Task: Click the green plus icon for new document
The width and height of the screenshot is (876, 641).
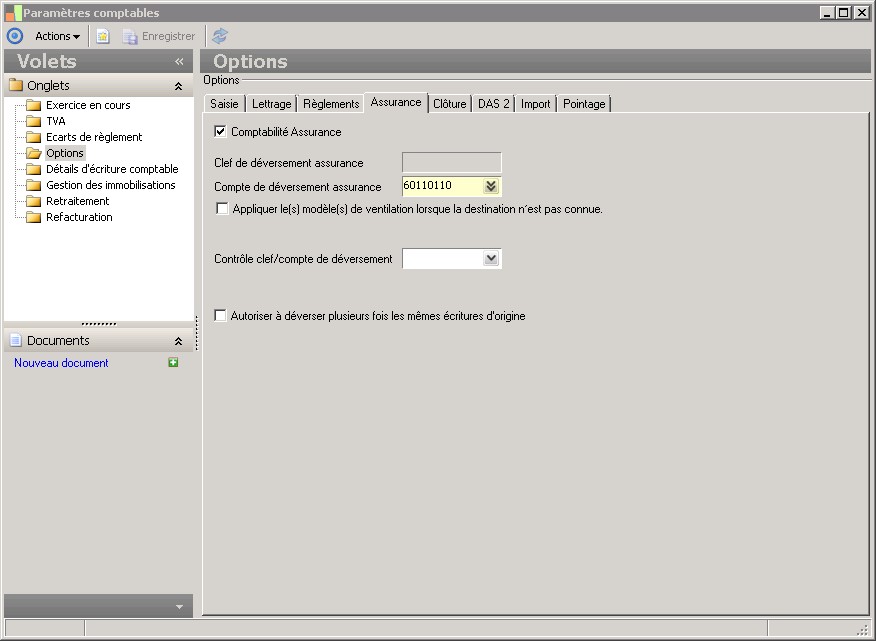Action: click(x=173, y=363)
